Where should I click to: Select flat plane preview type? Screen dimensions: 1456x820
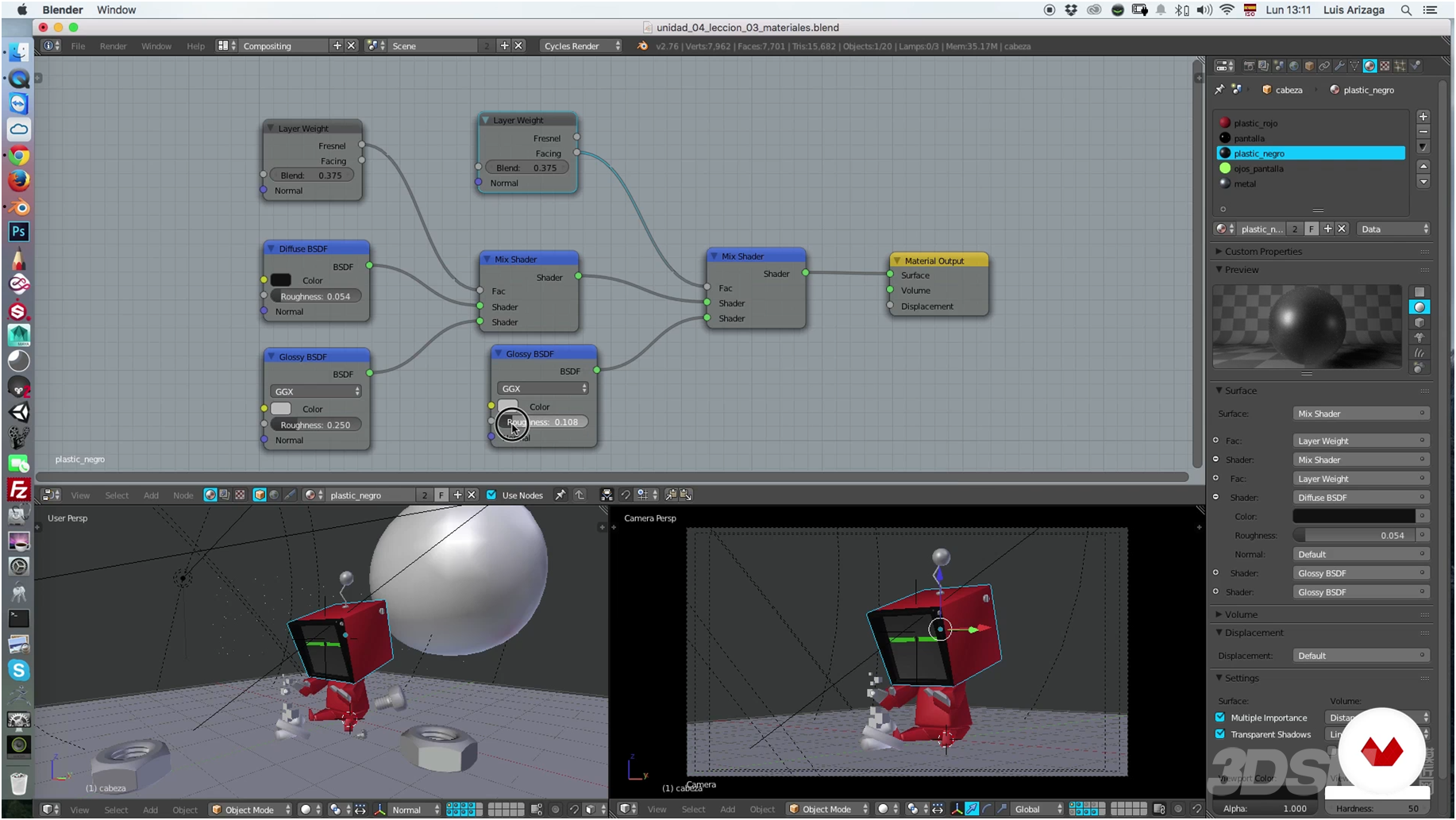coord(1419,292)
